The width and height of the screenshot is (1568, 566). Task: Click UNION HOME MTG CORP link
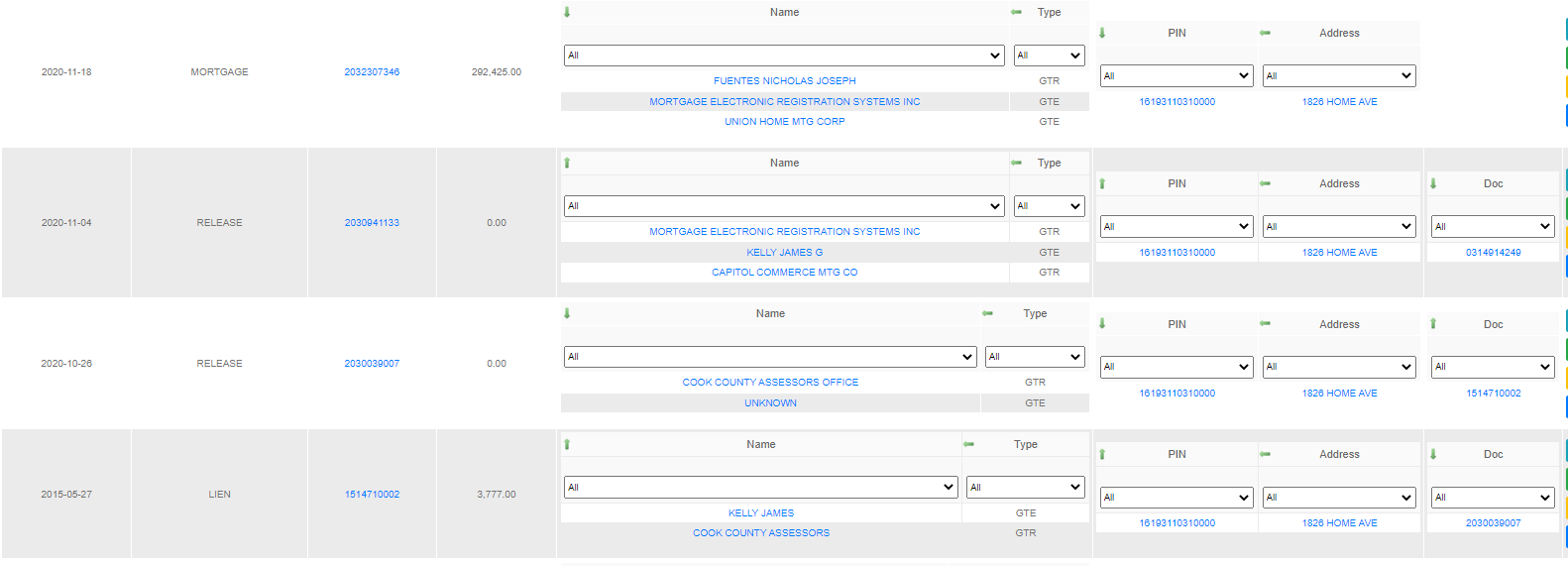(785, 122)
